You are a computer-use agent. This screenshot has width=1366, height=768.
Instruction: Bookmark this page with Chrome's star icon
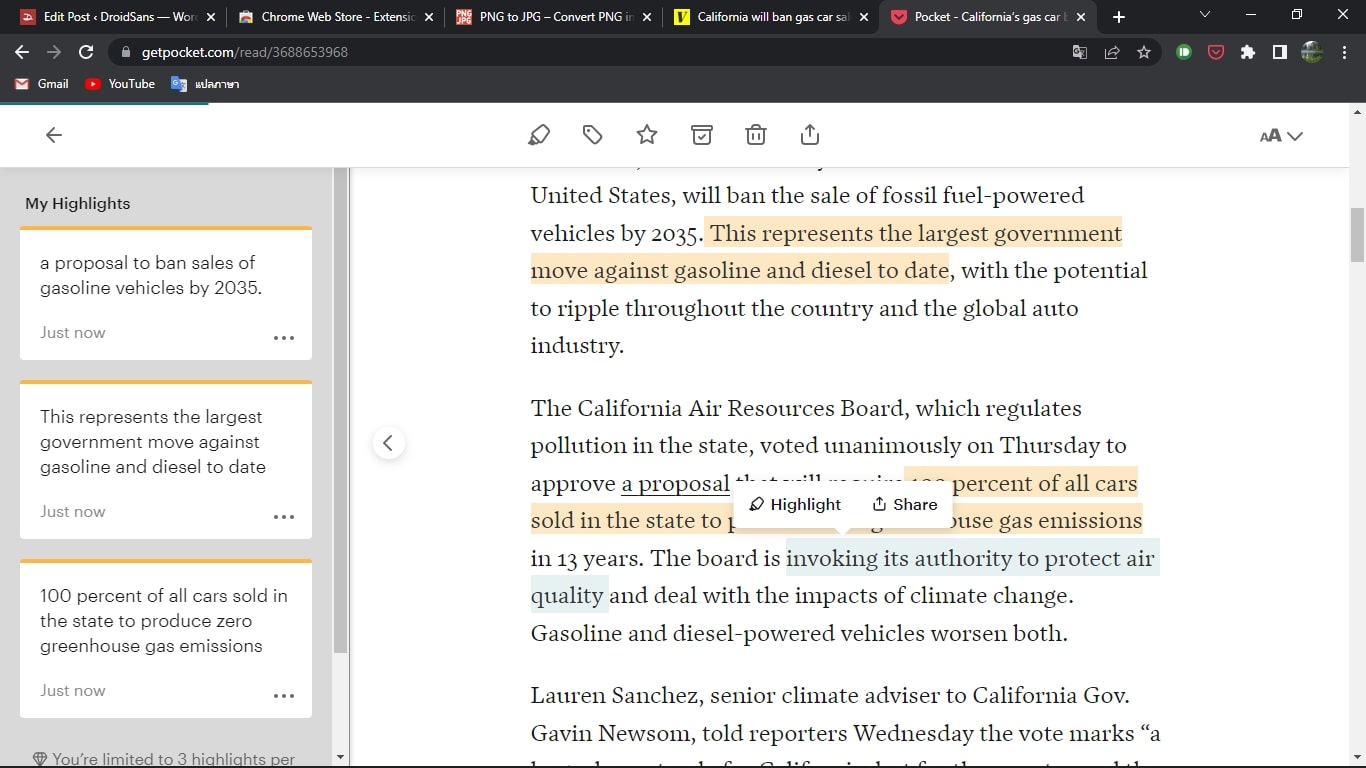pyautogui.click(x=1144, y=52)
